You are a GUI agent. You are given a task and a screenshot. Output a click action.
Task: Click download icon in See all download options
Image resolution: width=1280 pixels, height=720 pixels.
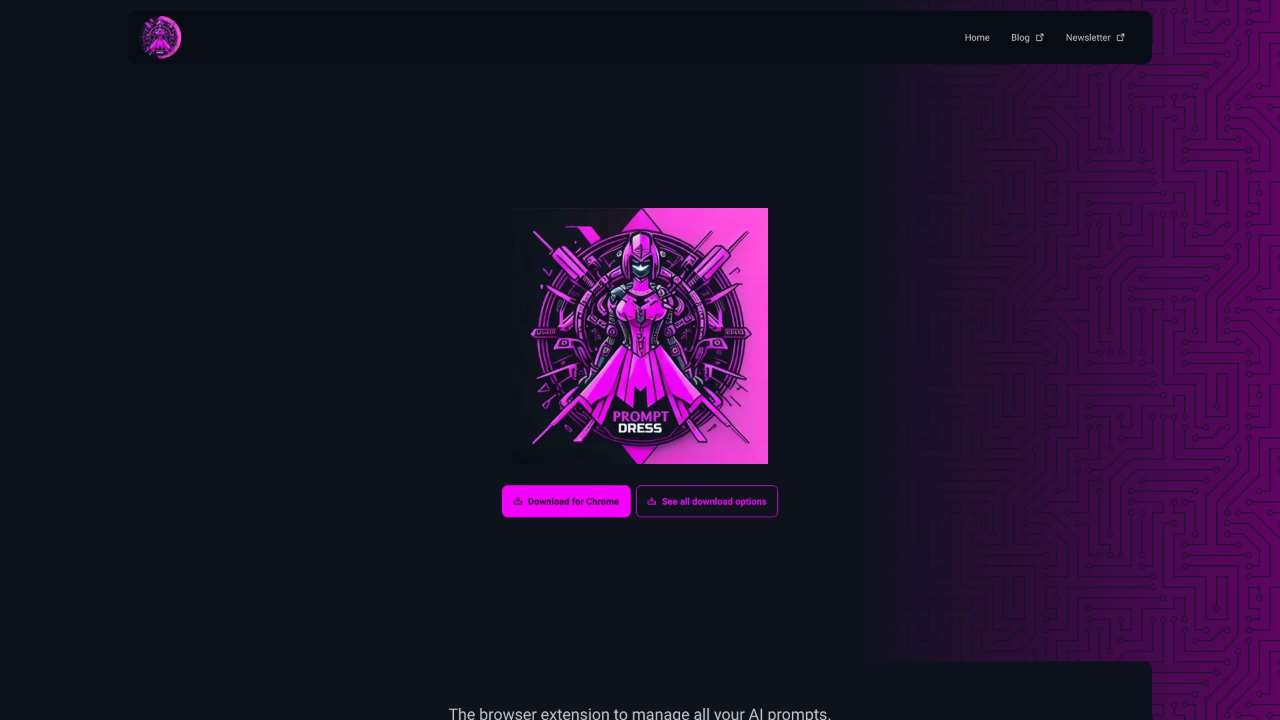[x=652, y=501]
